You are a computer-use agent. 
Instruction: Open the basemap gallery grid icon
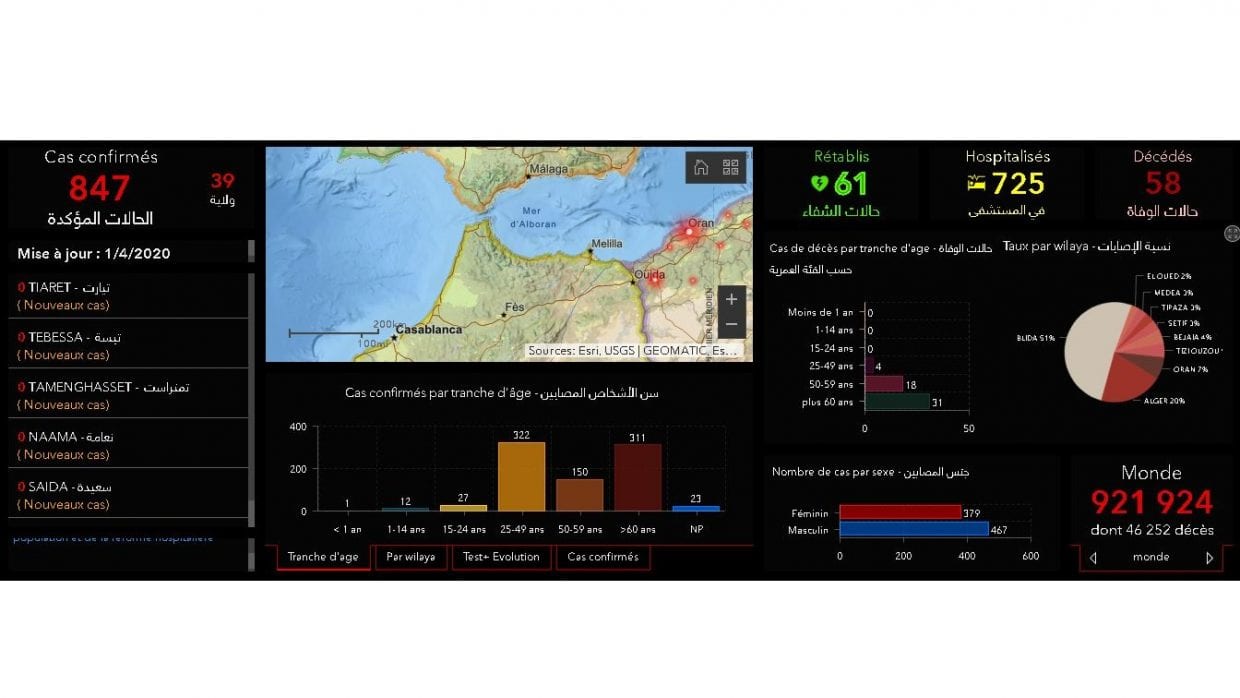click(730, 167)
